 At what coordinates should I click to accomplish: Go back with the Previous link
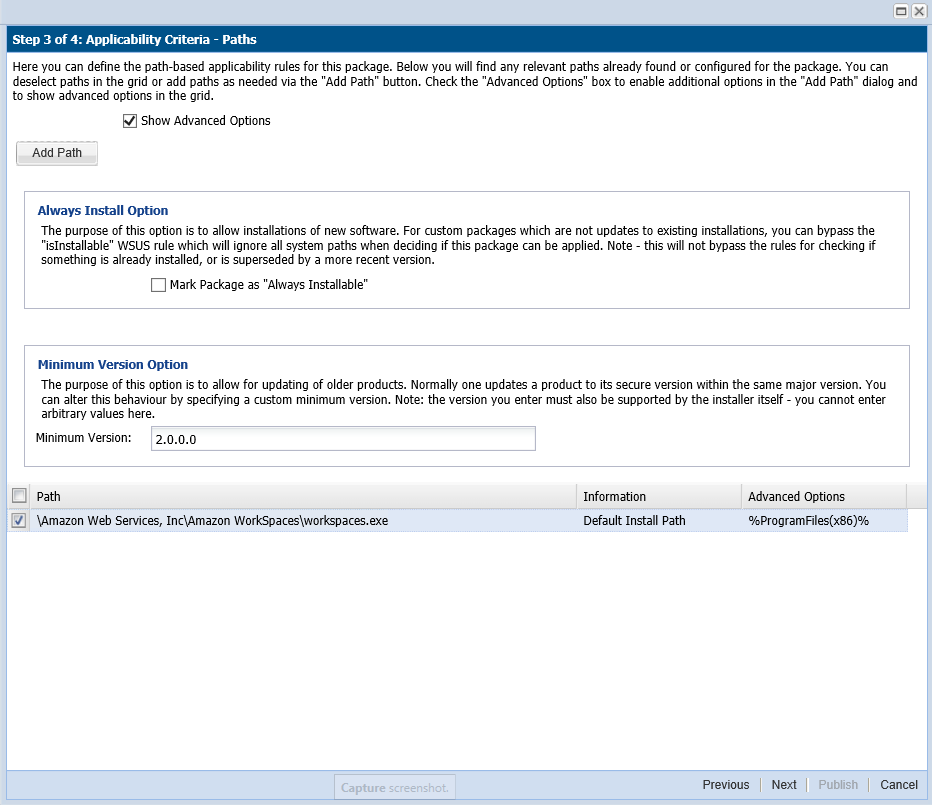(725, 785)
